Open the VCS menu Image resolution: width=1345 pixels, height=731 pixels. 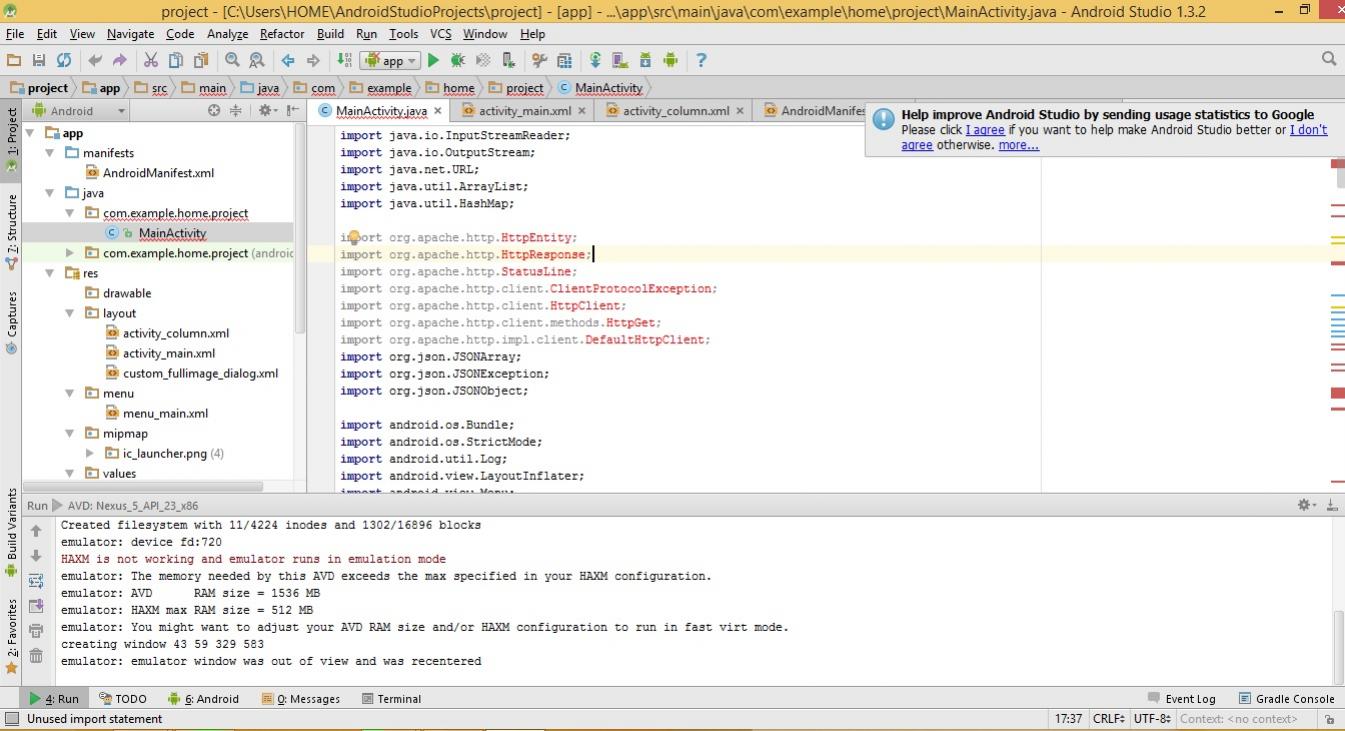(x=441, y=34)
